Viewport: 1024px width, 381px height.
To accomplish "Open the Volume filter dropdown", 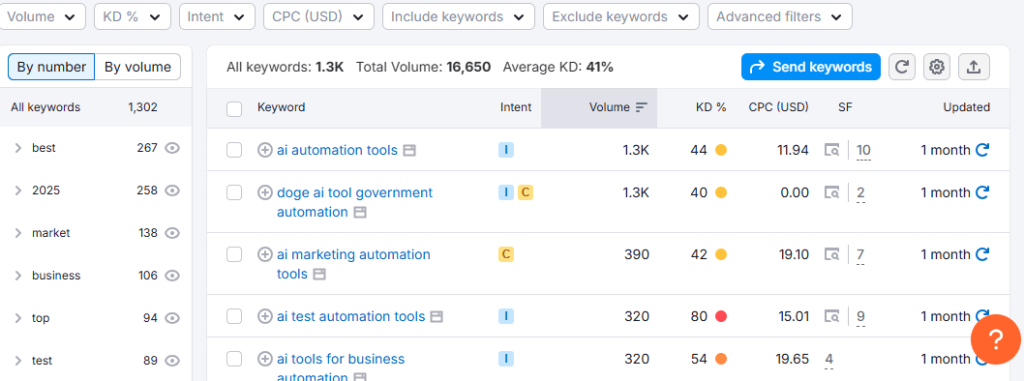I will (x=42, y=17).
